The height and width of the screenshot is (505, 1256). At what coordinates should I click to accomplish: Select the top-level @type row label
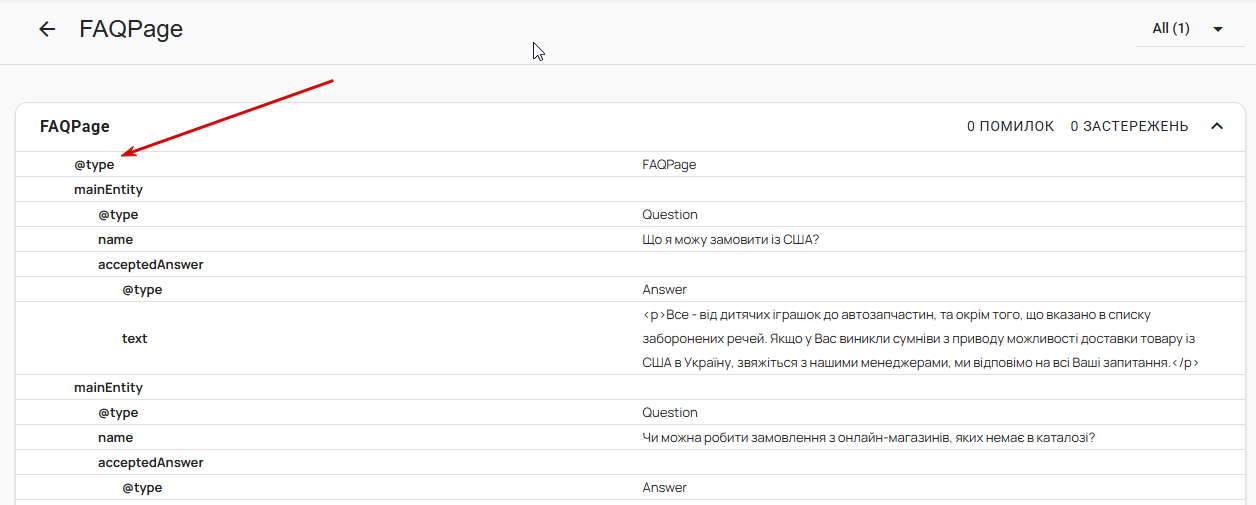click(x=94, y=165)
